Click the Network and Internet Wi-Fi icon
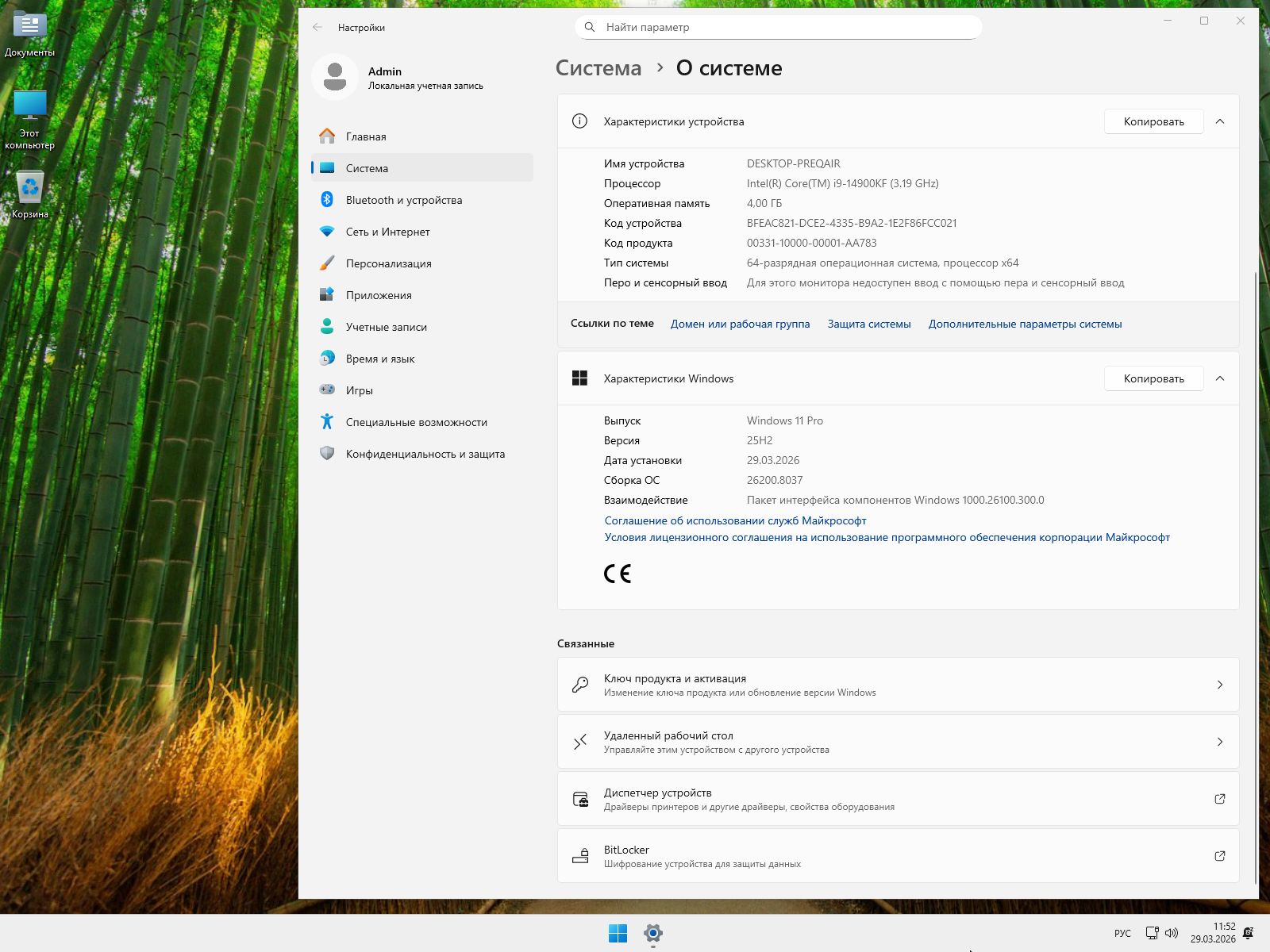This screenshot has width=1270, height=952. tap(327, 232)
